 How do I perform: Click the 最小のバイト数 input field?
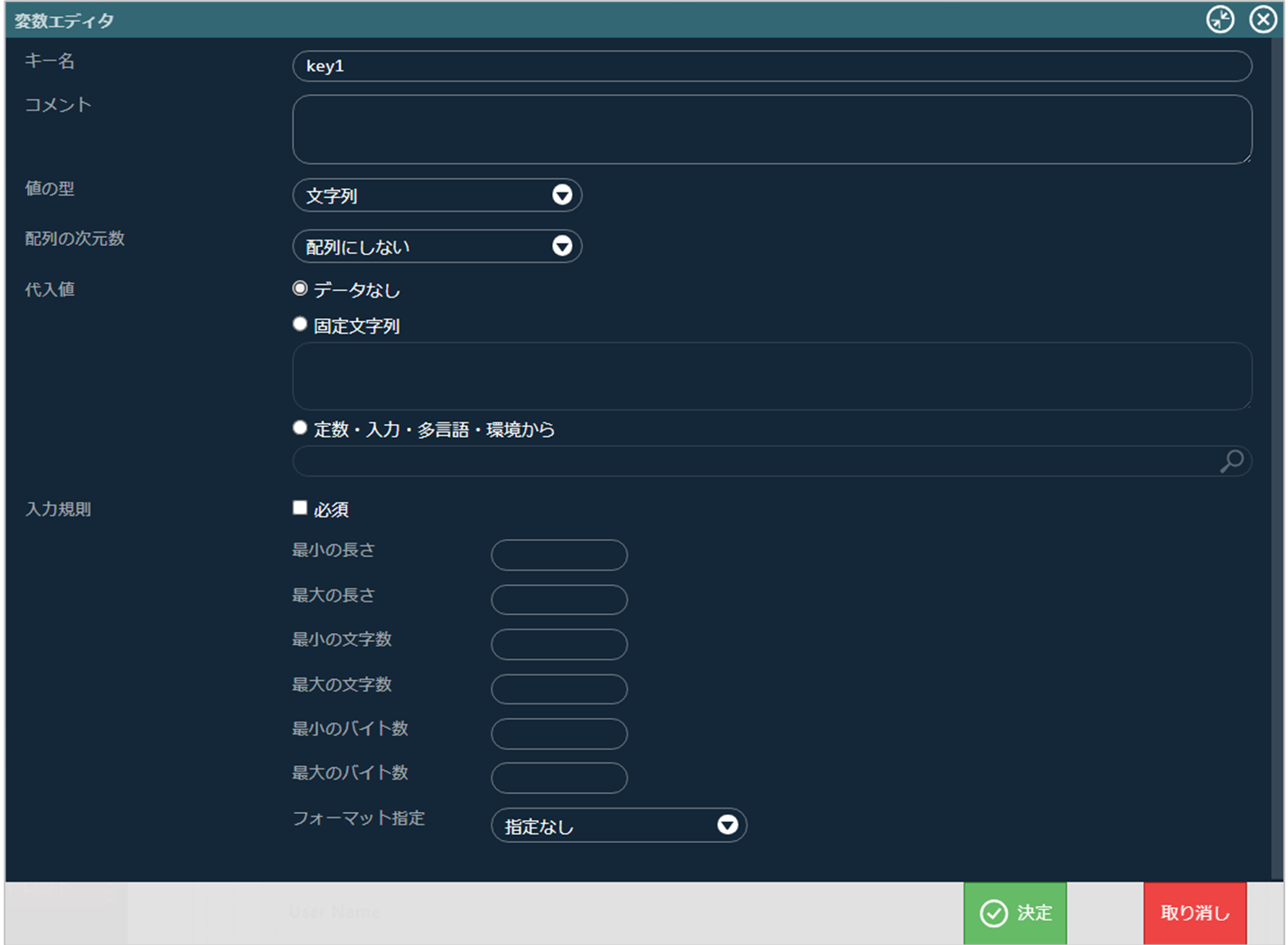(559, 733)
